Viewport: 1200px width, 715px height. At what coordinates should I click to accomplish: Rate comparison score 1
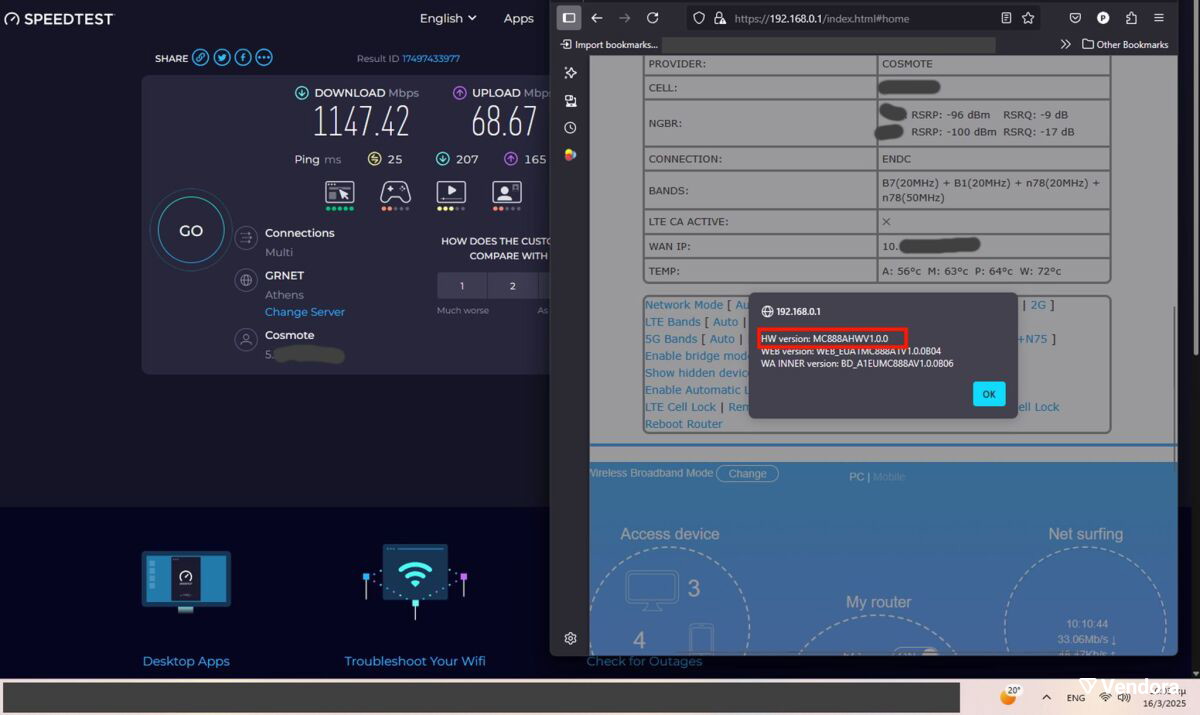coord(462,286)
